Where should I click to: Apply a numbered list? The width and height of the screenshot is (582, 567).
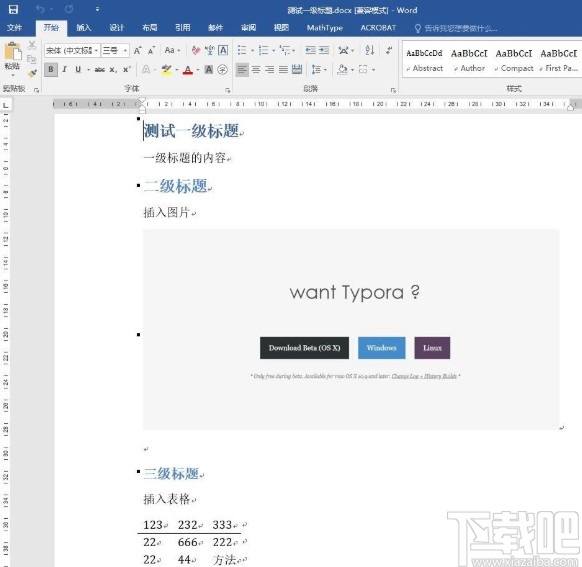point(263,50)
